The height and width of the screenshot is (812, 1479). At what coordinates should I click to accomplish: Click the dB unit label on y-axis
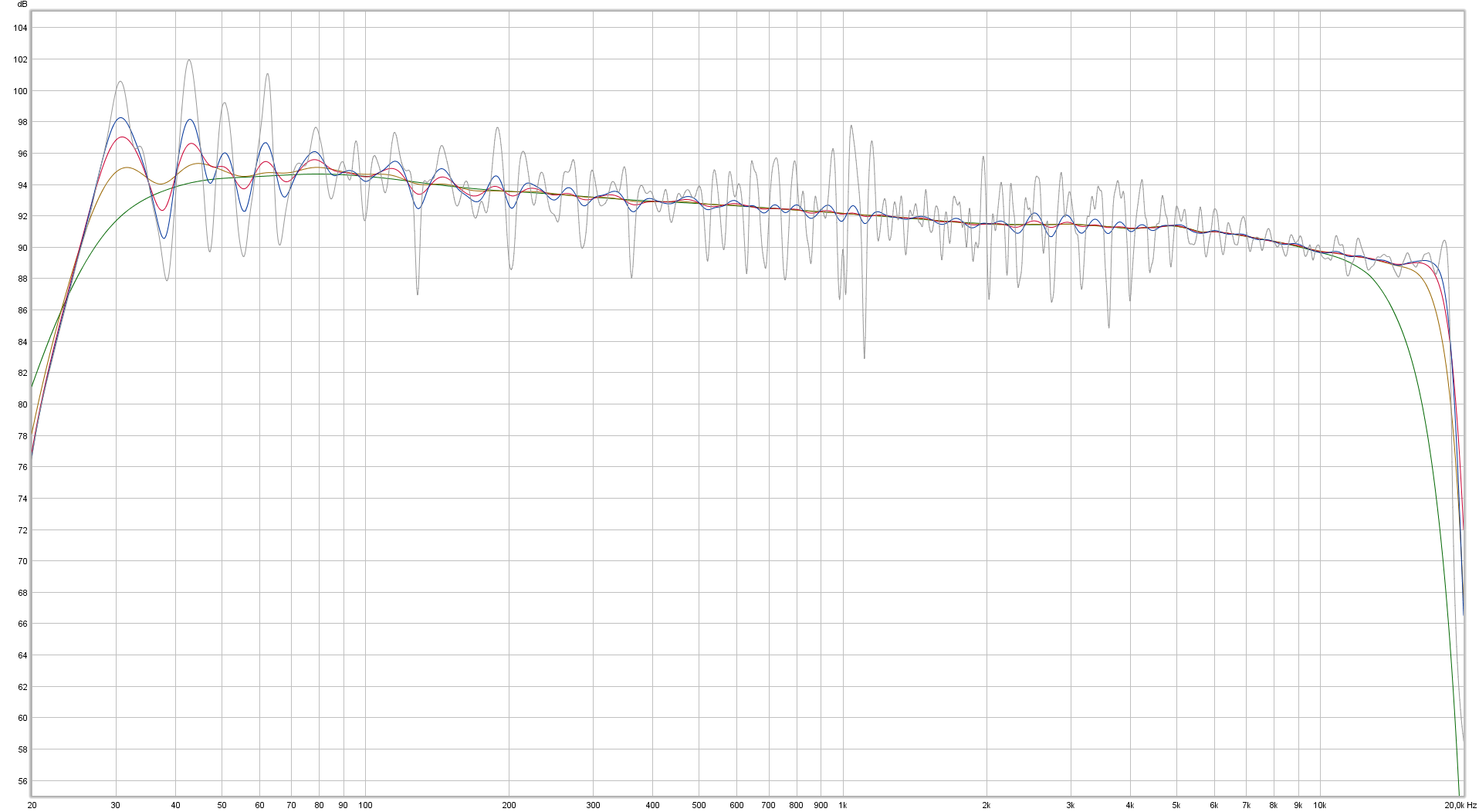22,5
